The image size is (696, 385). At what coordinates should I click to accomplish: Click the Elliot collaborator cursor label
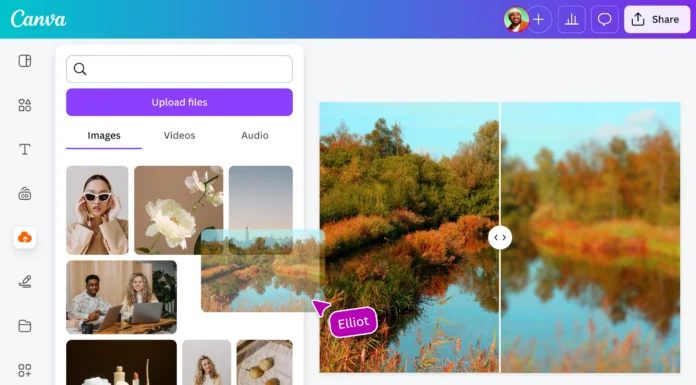[x=353, y=322]
